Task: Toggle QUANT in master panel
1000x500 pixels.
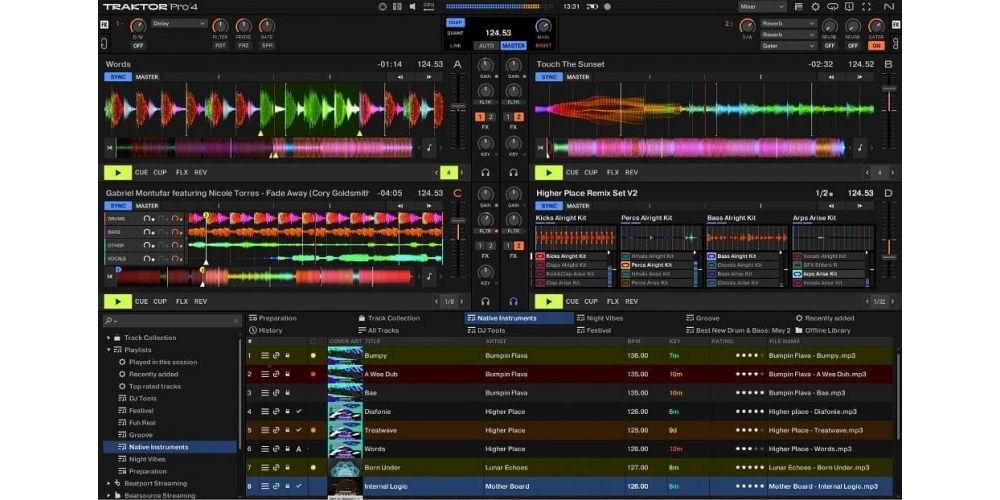Action: (x=455, y=34)
